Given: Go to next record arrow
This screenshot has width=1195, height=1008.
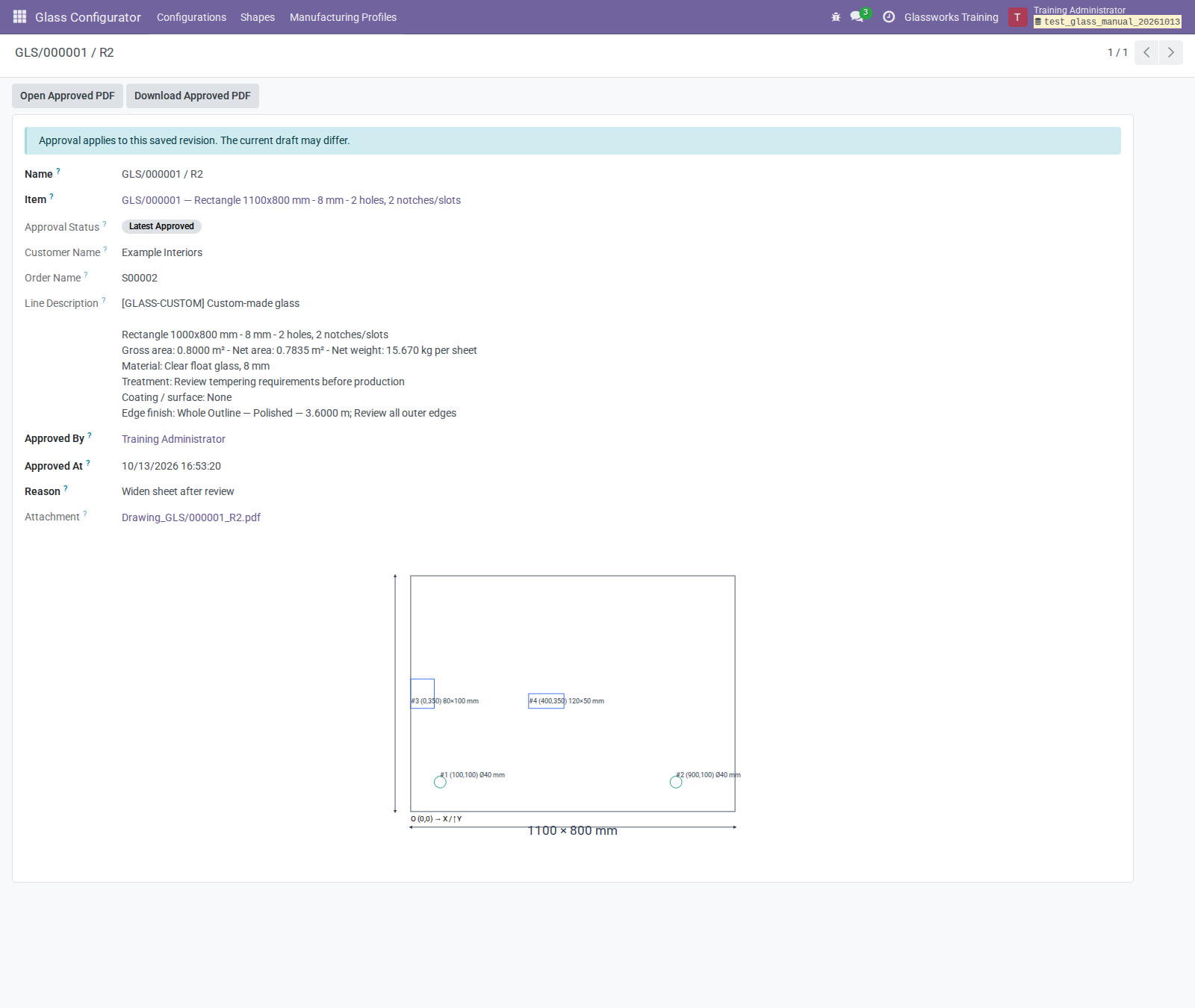Looking at the screenshot, I should coord(1170,52).
